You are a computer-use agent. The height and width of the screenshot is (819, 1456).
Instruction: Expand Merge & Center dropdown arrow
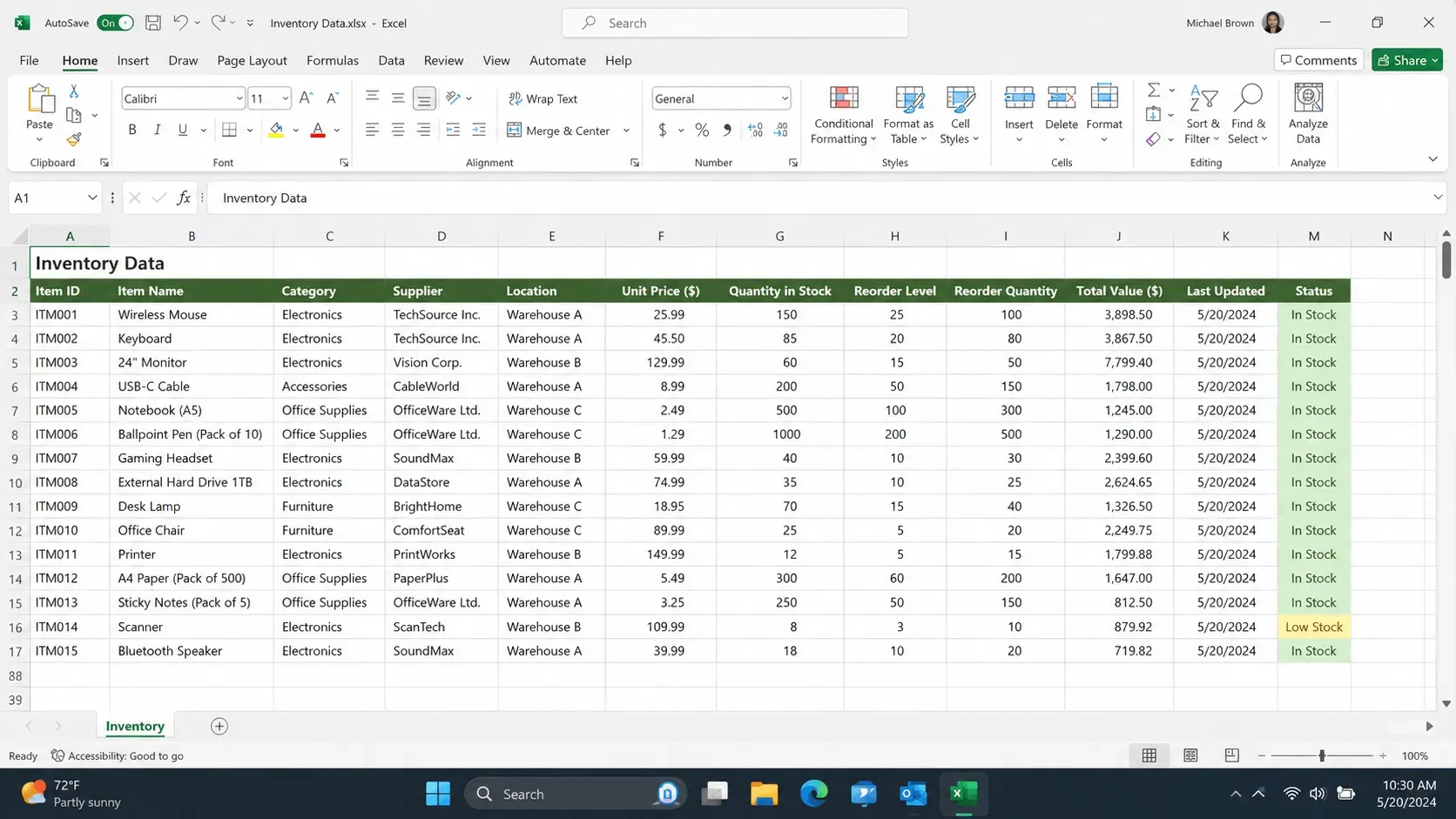626,131
